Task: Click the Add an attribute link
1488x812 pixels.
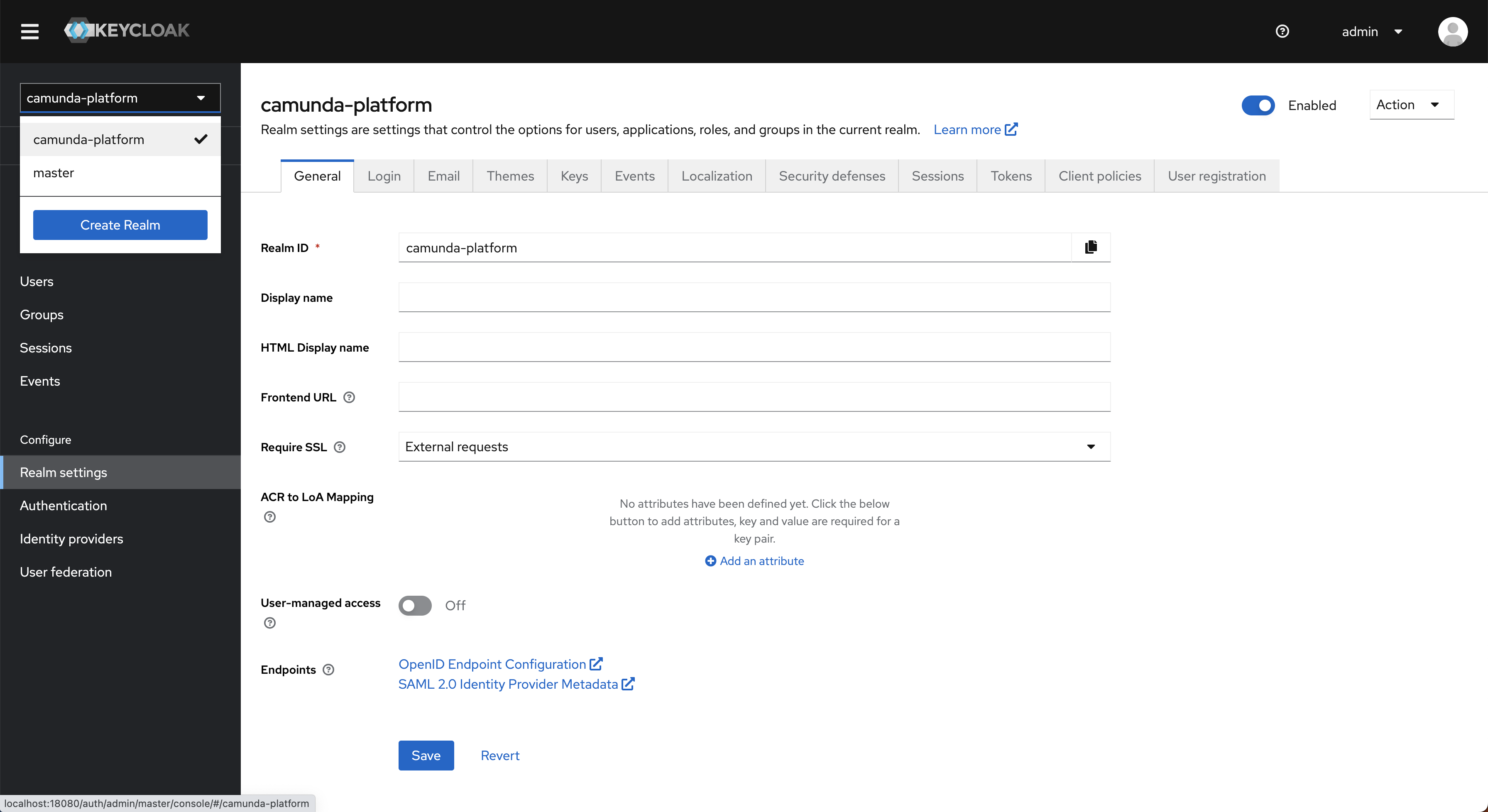Action: click(754, 560)
